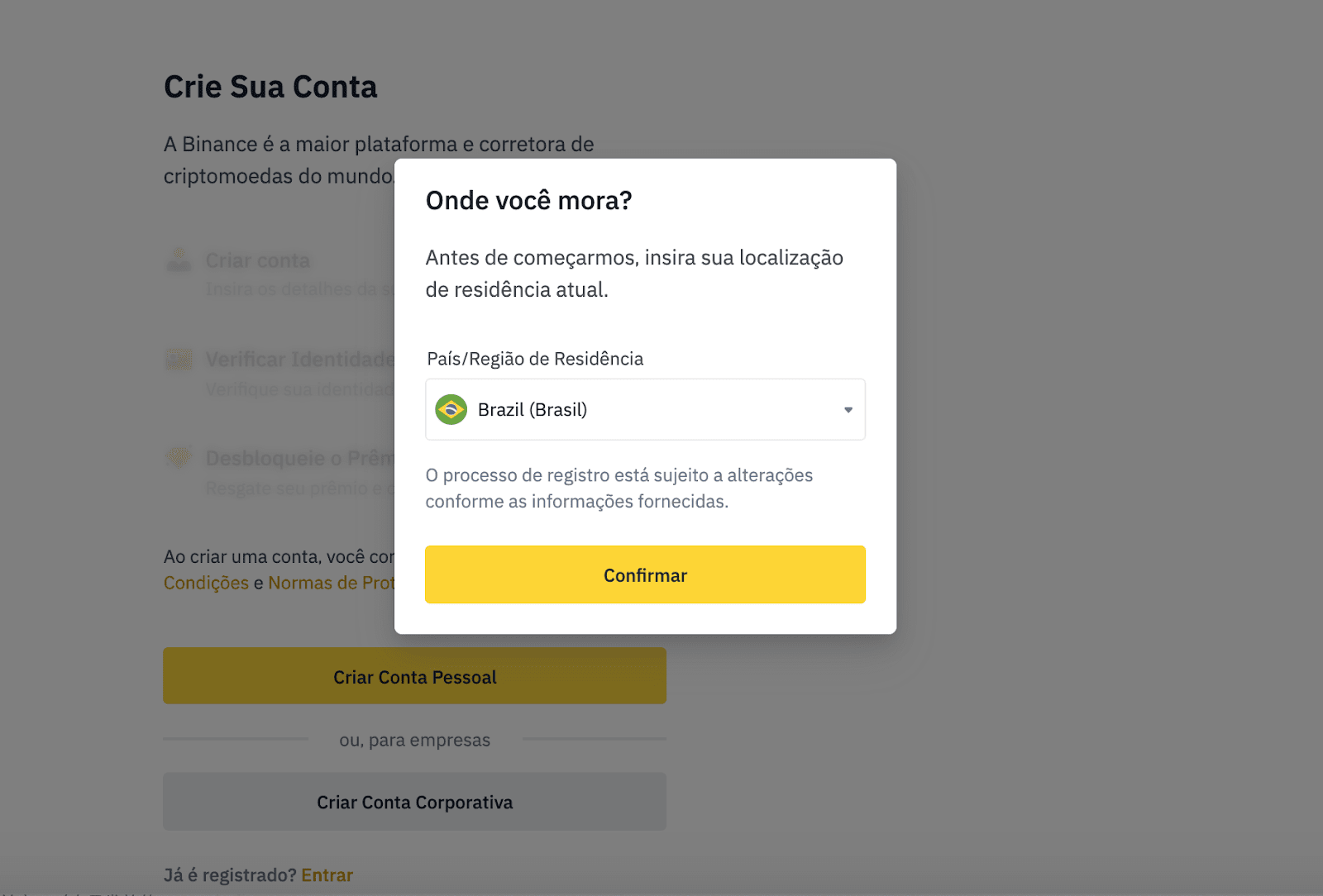Expand the country dropdown arrow
The height and width of the screenshot is (896, 1323).
848,410
